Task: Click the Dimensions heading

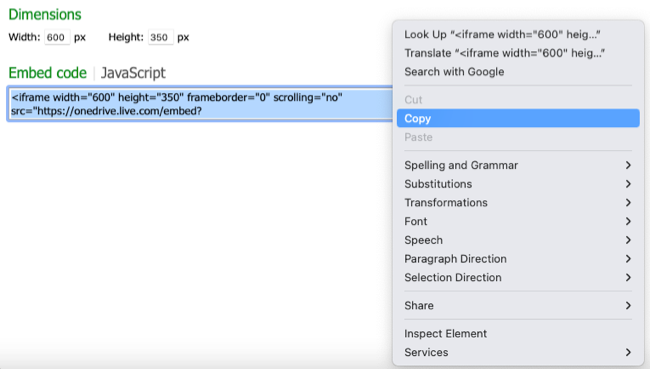Action: tap(45, 15)
